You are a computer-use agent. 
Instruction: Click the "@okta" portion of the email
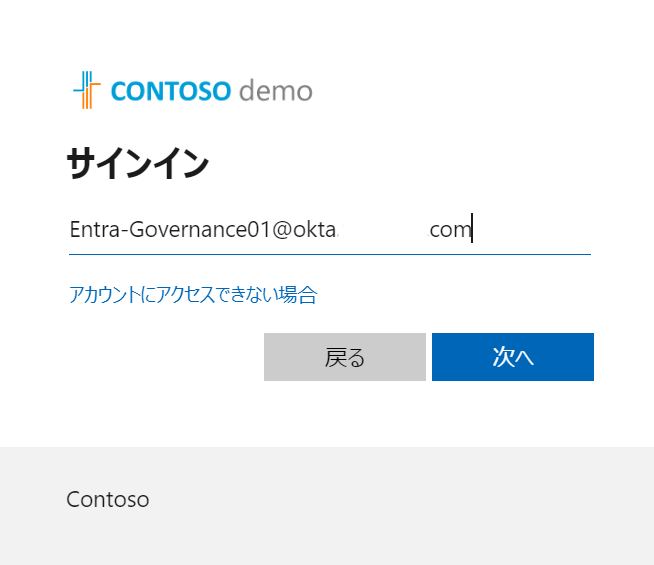click(x=304, y=229)
